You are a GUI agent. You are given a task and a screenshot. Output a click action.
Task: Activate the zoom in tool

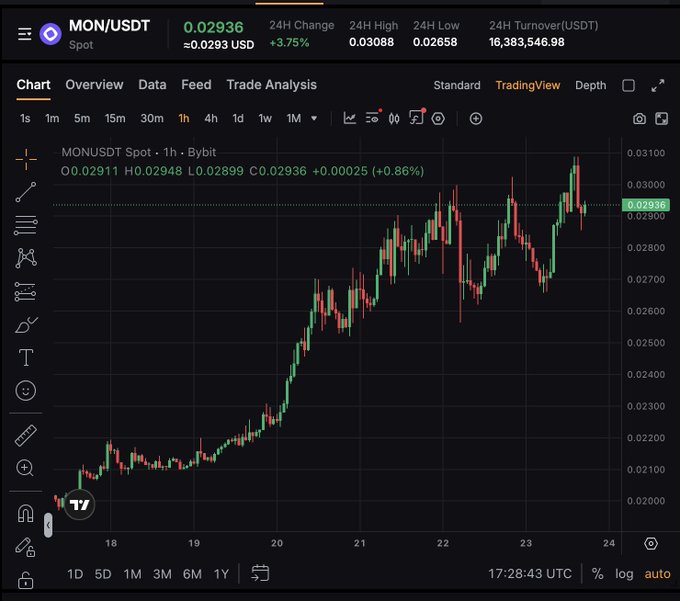click(x=25, y=468)
